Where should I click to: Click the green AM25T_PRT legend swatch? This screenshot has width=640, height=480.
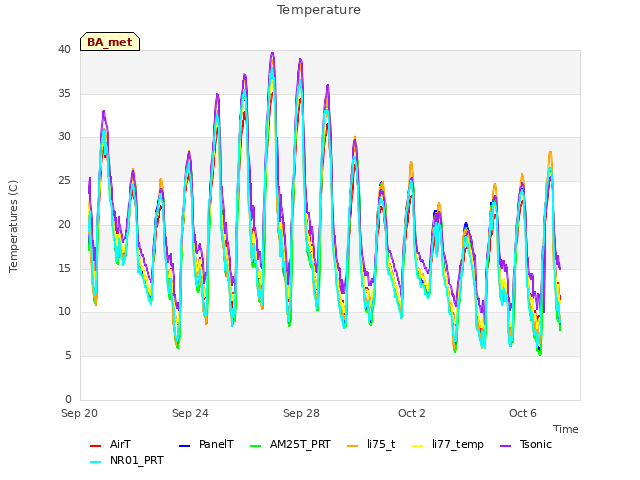coord(255,446)
